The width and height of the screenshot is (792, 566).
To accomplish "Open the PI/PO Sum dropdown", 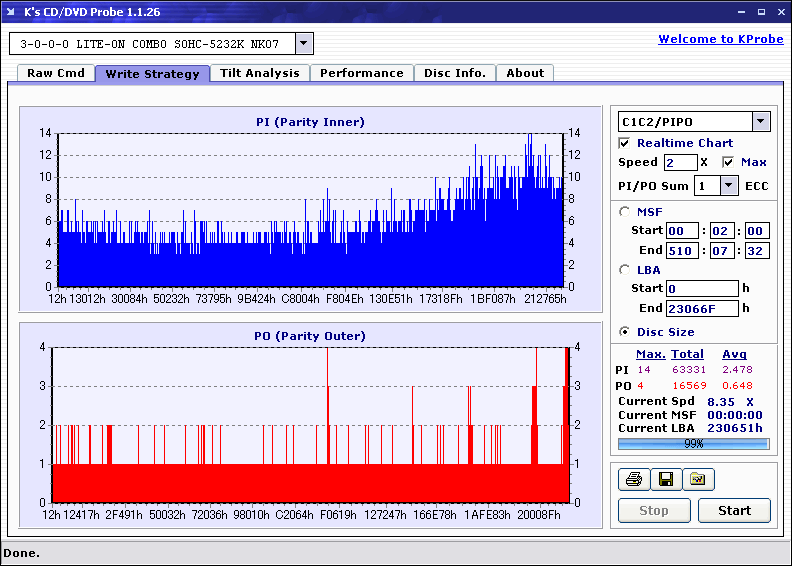I will [x=729, y=185].
